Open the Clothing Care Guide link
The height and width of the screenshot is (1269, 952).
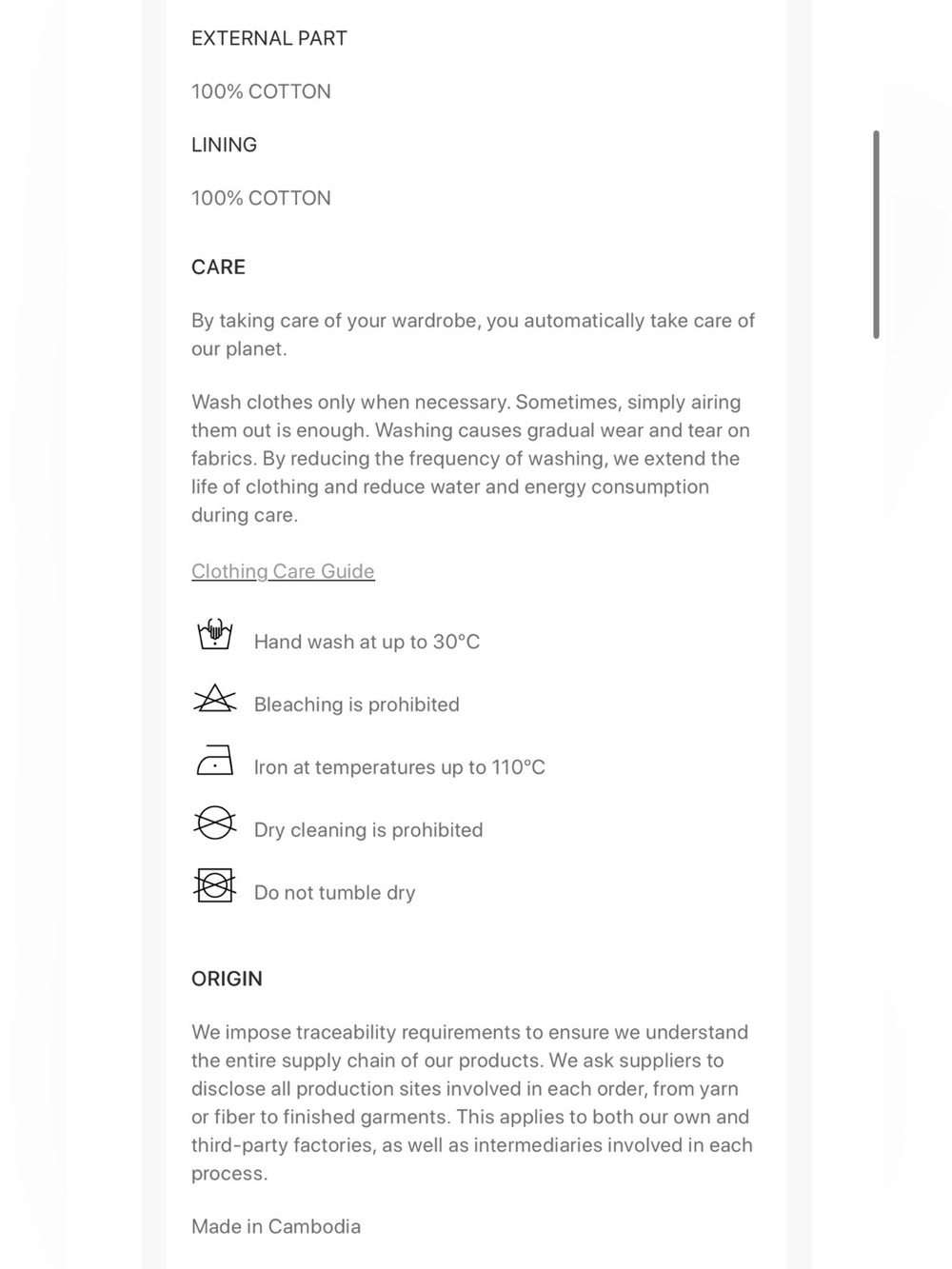(x=283, y=571)
